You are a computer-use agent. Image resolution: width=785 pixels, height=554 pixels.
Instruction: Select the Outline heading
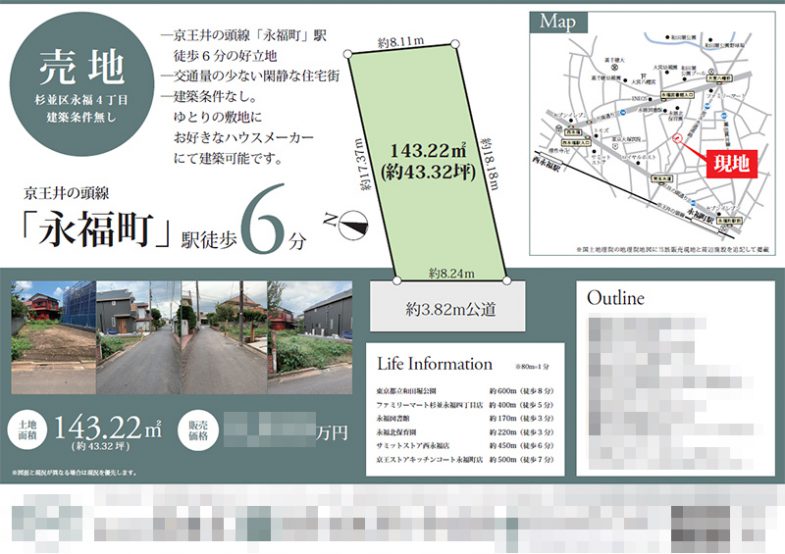[616, 298]
